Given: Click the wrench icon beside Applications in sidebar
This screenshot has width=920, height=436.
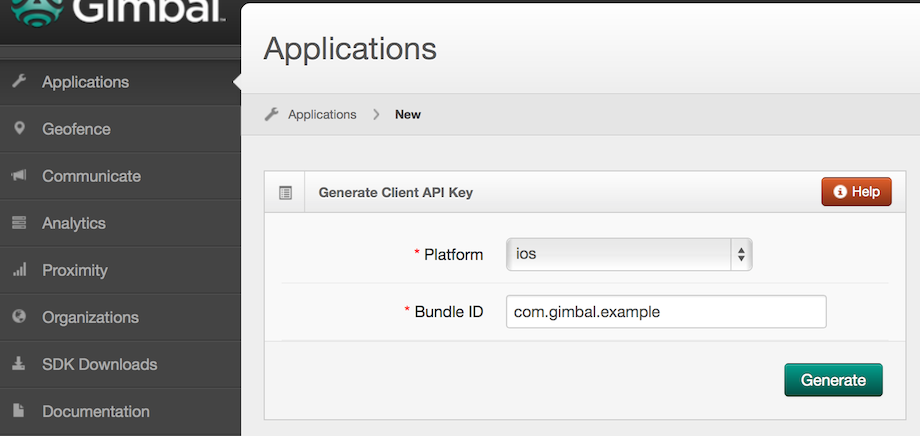Looking at the screenshot, I should tap(19, 81).
